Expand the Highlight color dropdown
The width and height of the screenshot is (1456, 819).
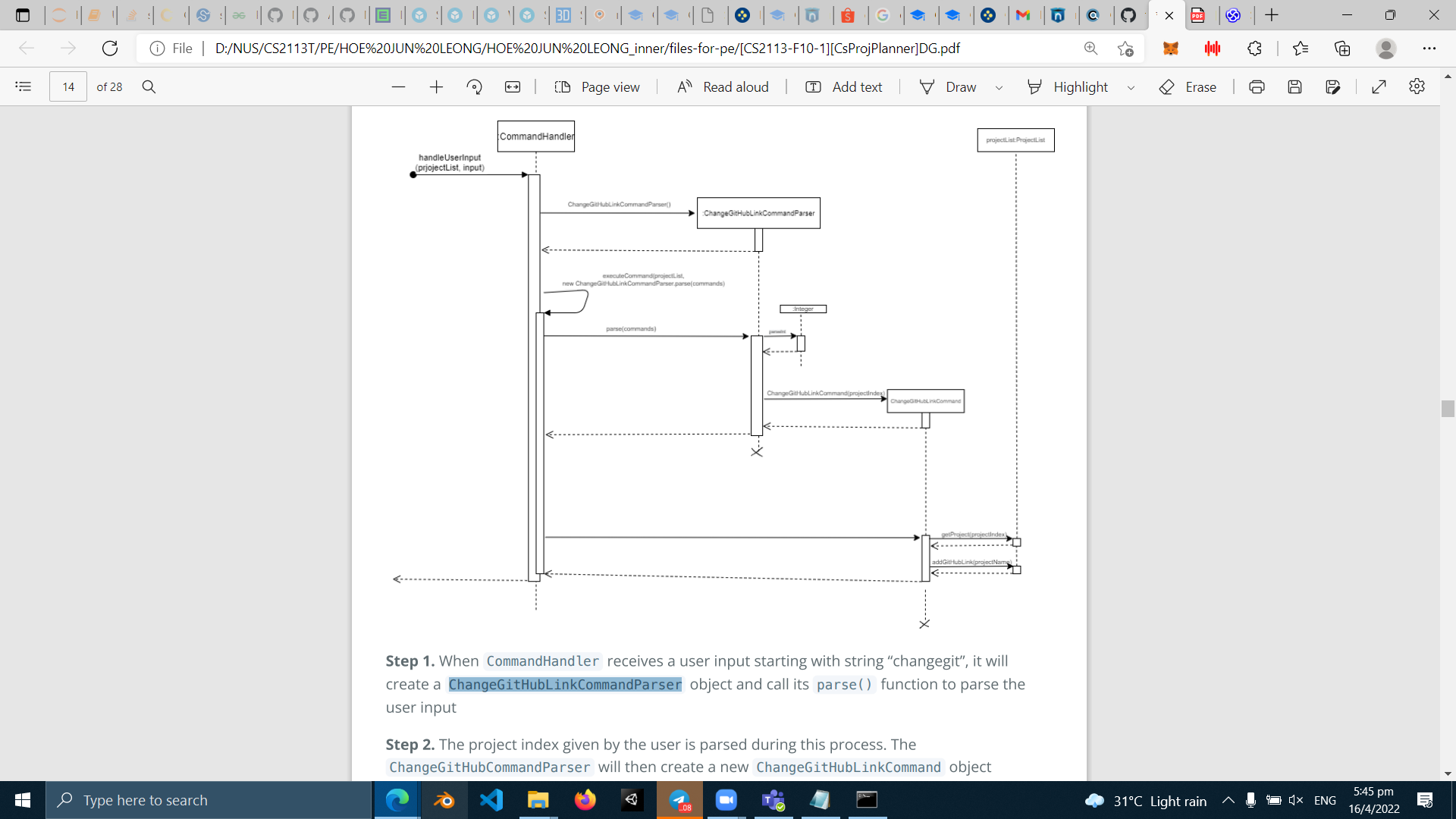click(1131, 87)
